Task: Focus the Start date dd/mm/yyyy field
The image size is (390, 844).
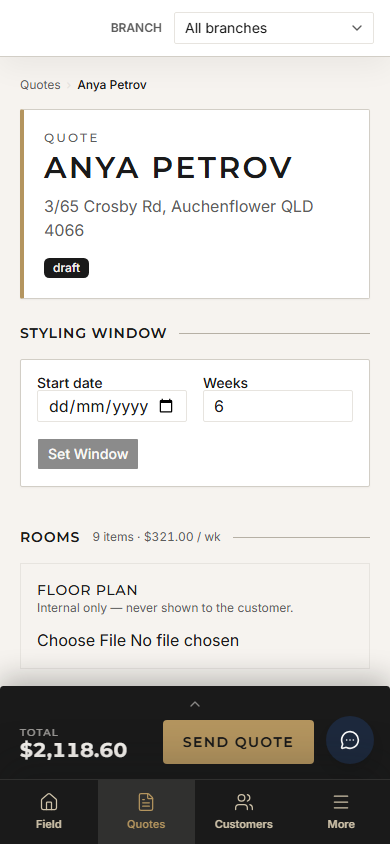Action: tap(112, 406)
